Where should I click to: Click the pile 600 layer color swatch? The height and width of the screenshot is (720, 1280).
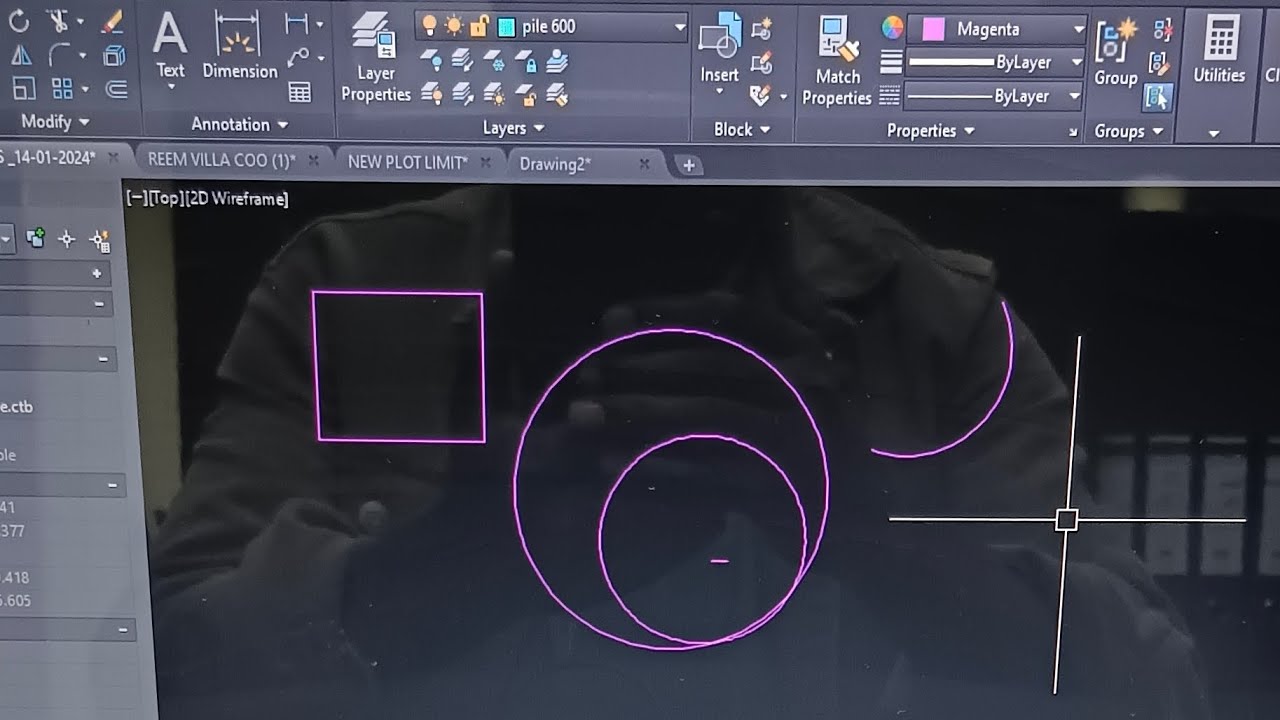point(507,27)
